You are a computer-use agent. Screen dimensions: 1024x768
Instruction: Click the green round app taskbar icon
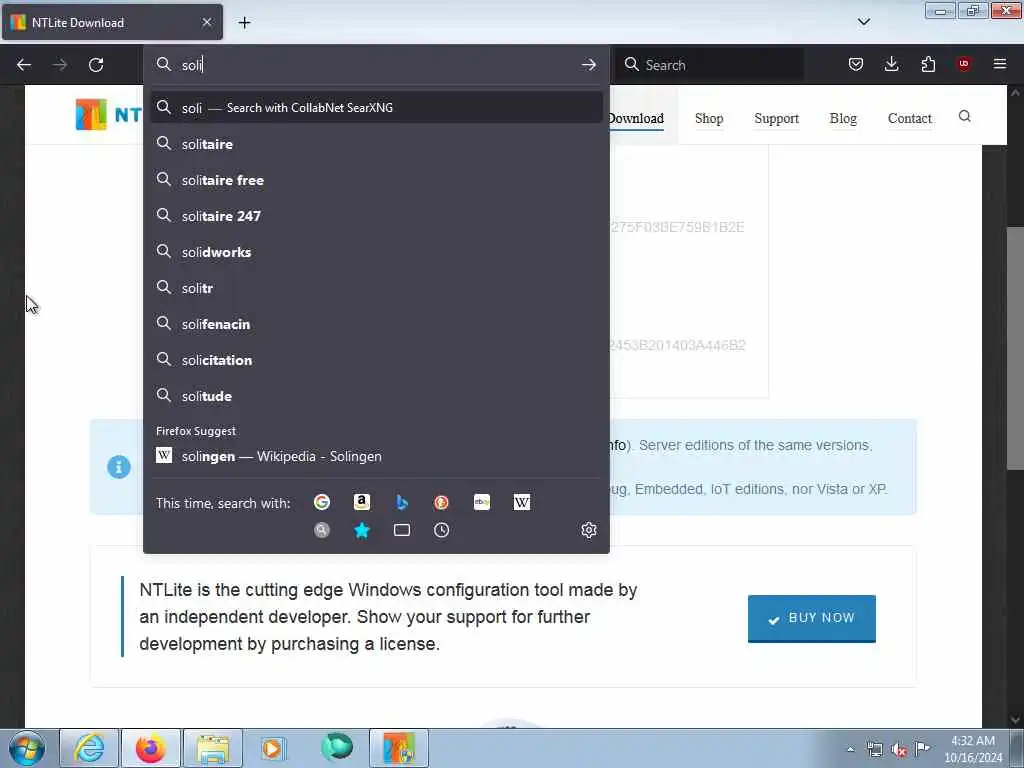click(x=337, y=747)
